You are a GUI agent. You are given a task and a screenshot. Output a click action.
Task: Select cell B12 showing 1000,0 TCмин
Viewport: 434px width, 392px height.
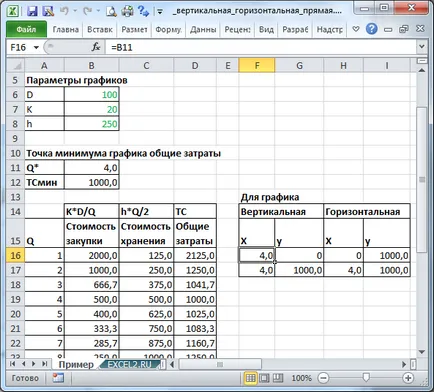[x=91, y=182]
